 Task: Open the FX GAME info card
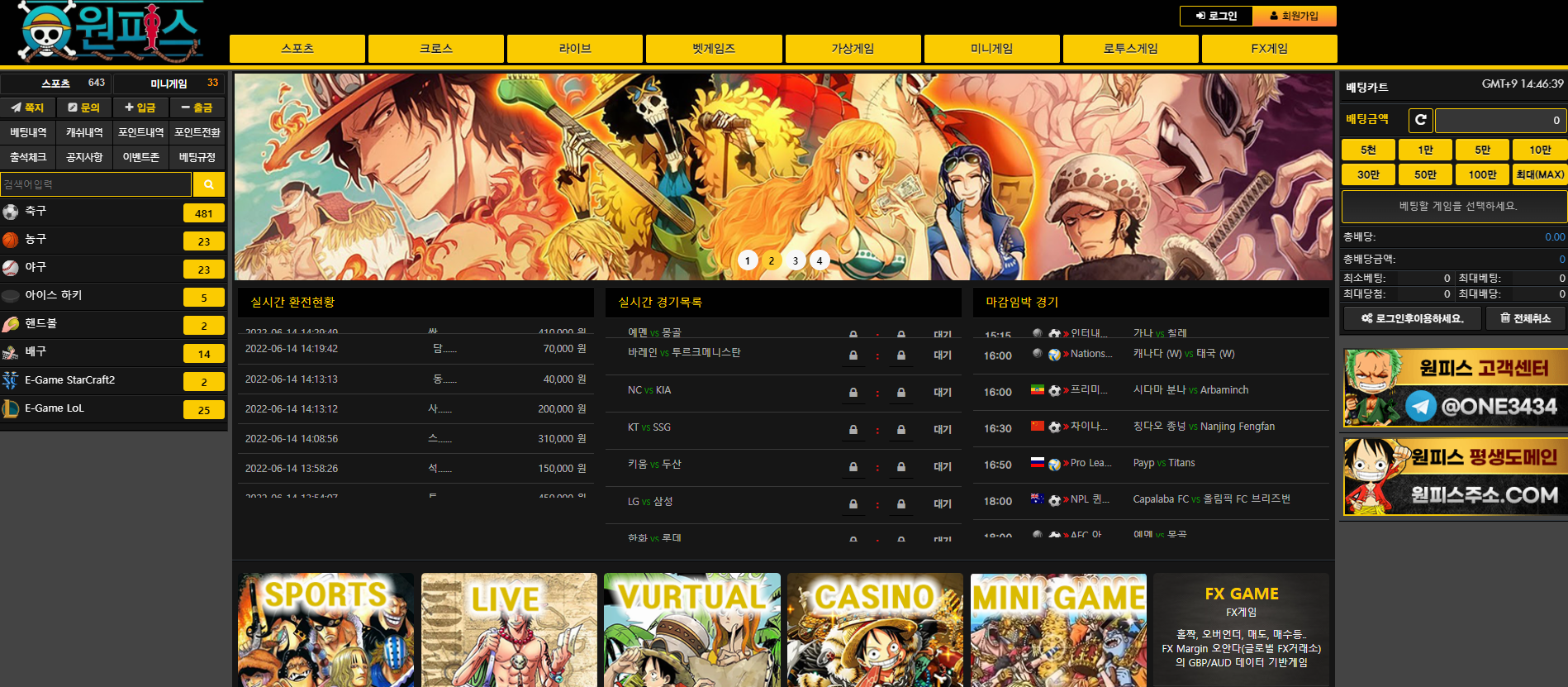click(1242, 630)
